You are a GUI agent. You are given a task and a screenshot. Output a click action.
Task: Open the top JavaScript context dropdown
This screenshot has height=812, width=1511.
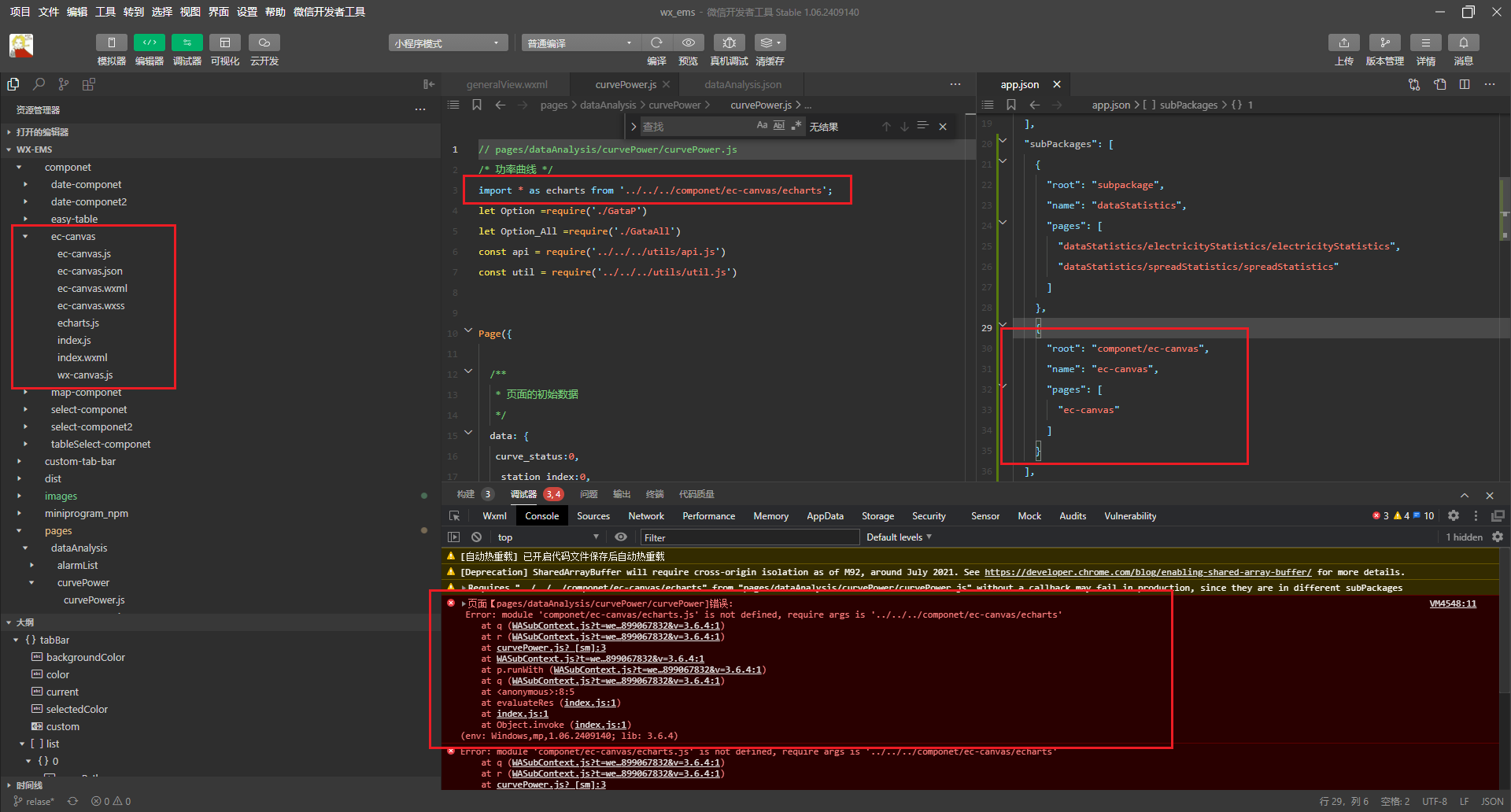(x=549, y=537)
